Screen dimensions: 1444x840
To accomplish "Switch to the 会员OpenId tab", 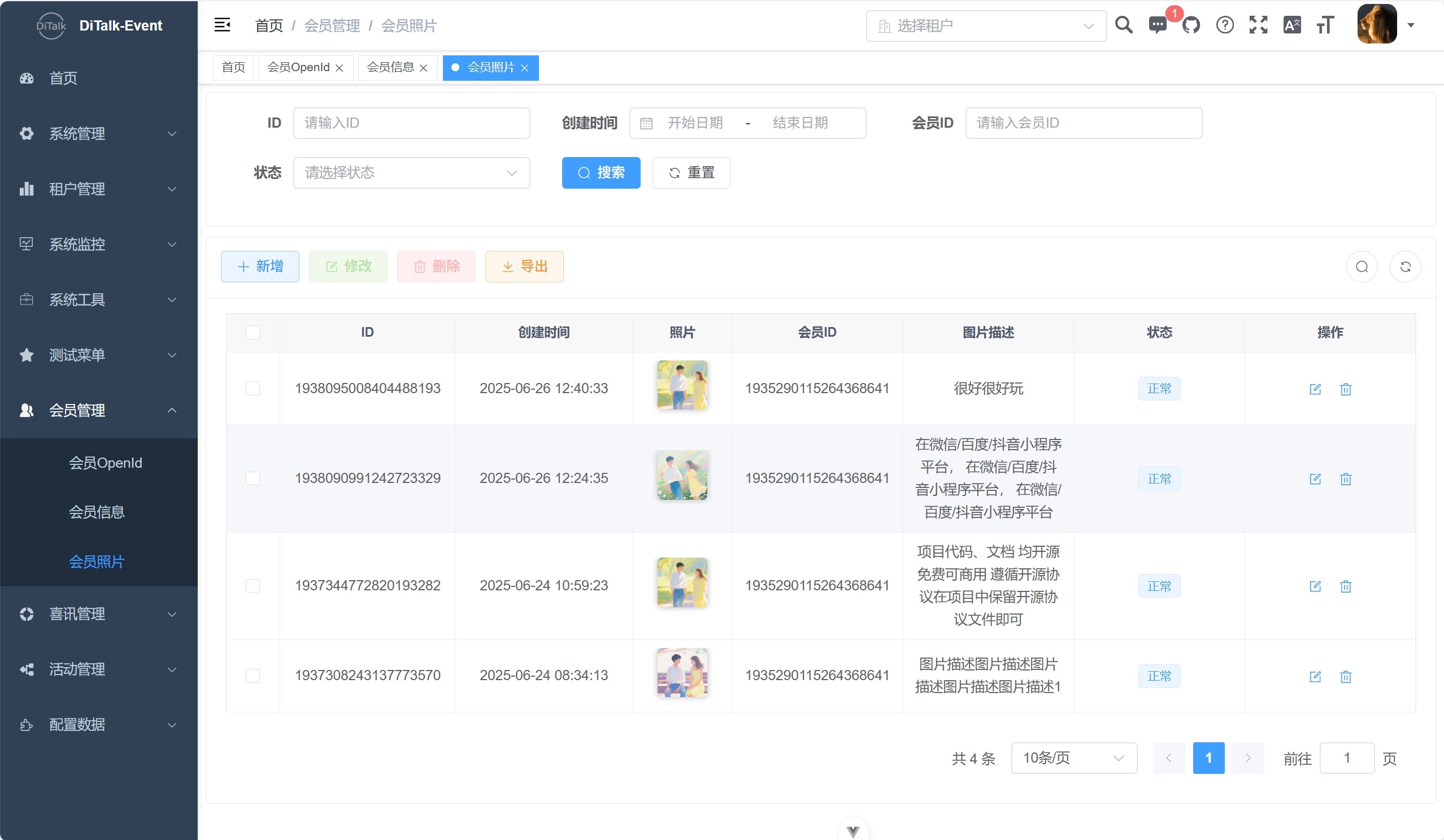I will 298,68.
